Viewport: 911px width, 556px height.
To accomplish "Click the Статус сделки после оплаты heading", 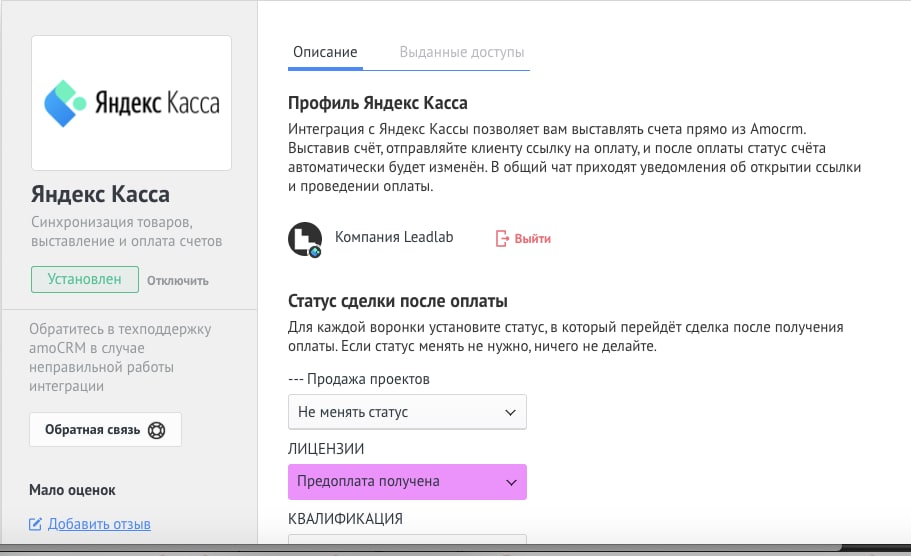I will pyautogui.click(x=398, y=301).
